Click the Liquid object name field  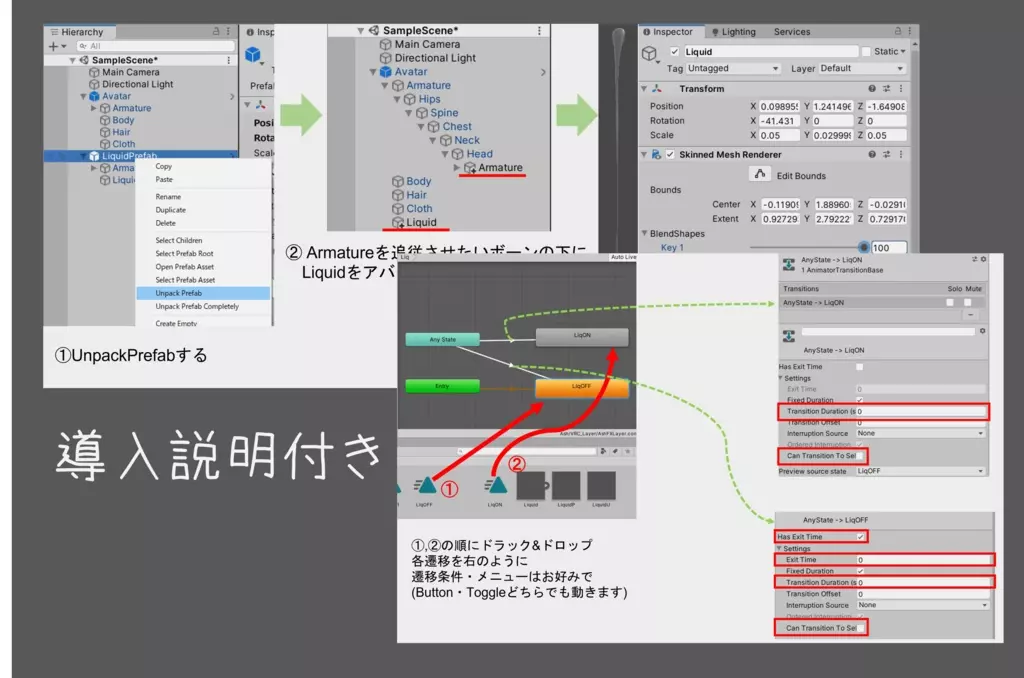[x=771, y=52]
